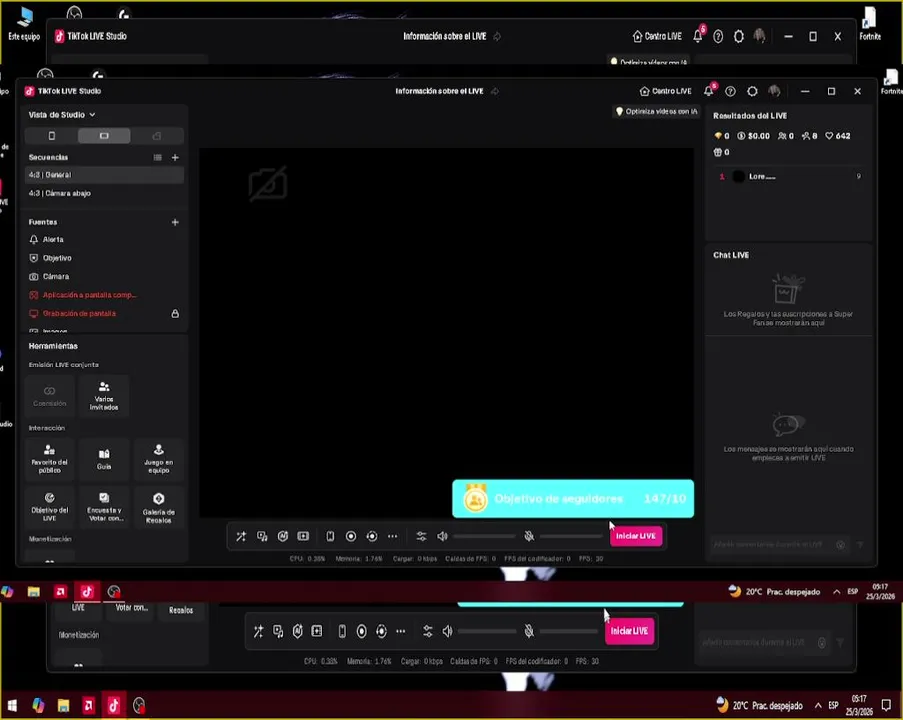The image size is (903, 720).
Task: Click the image-and-music media icon in front window toolbar
Action: [262, 536]
